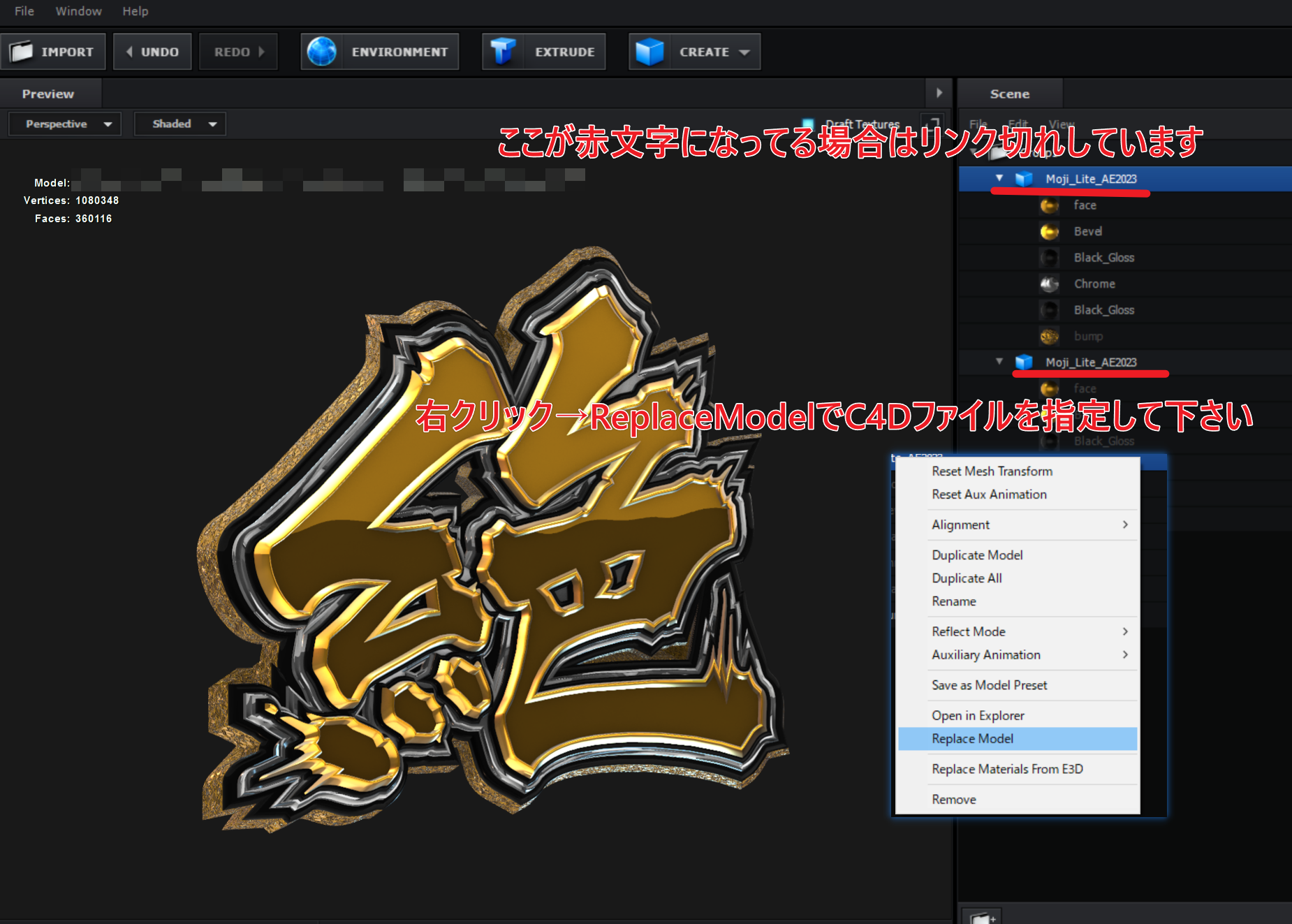Click the Undo button

tap(152, 51)
